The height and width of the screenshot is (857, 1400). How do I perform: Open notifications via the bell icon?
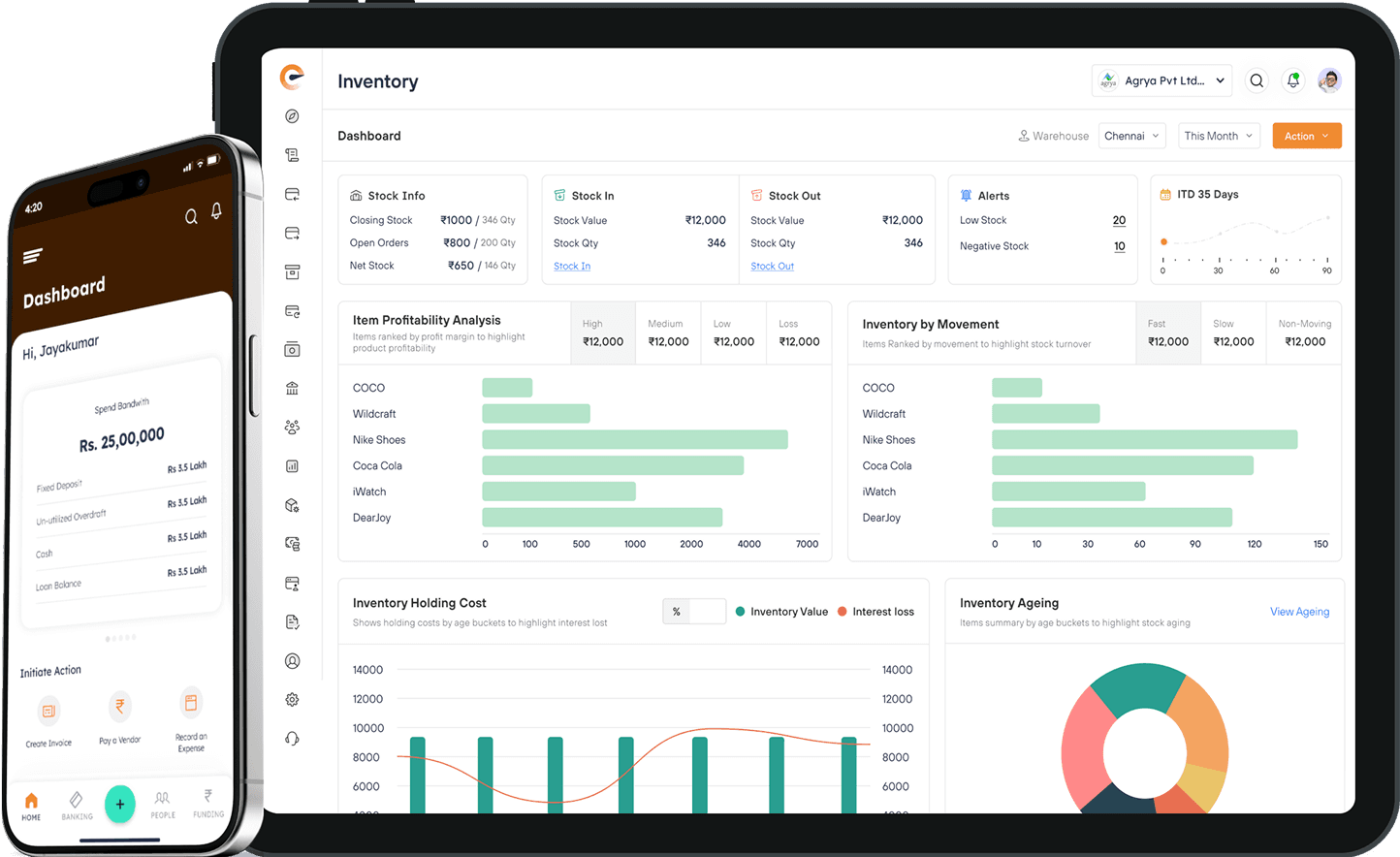[x=1292, y=80]
